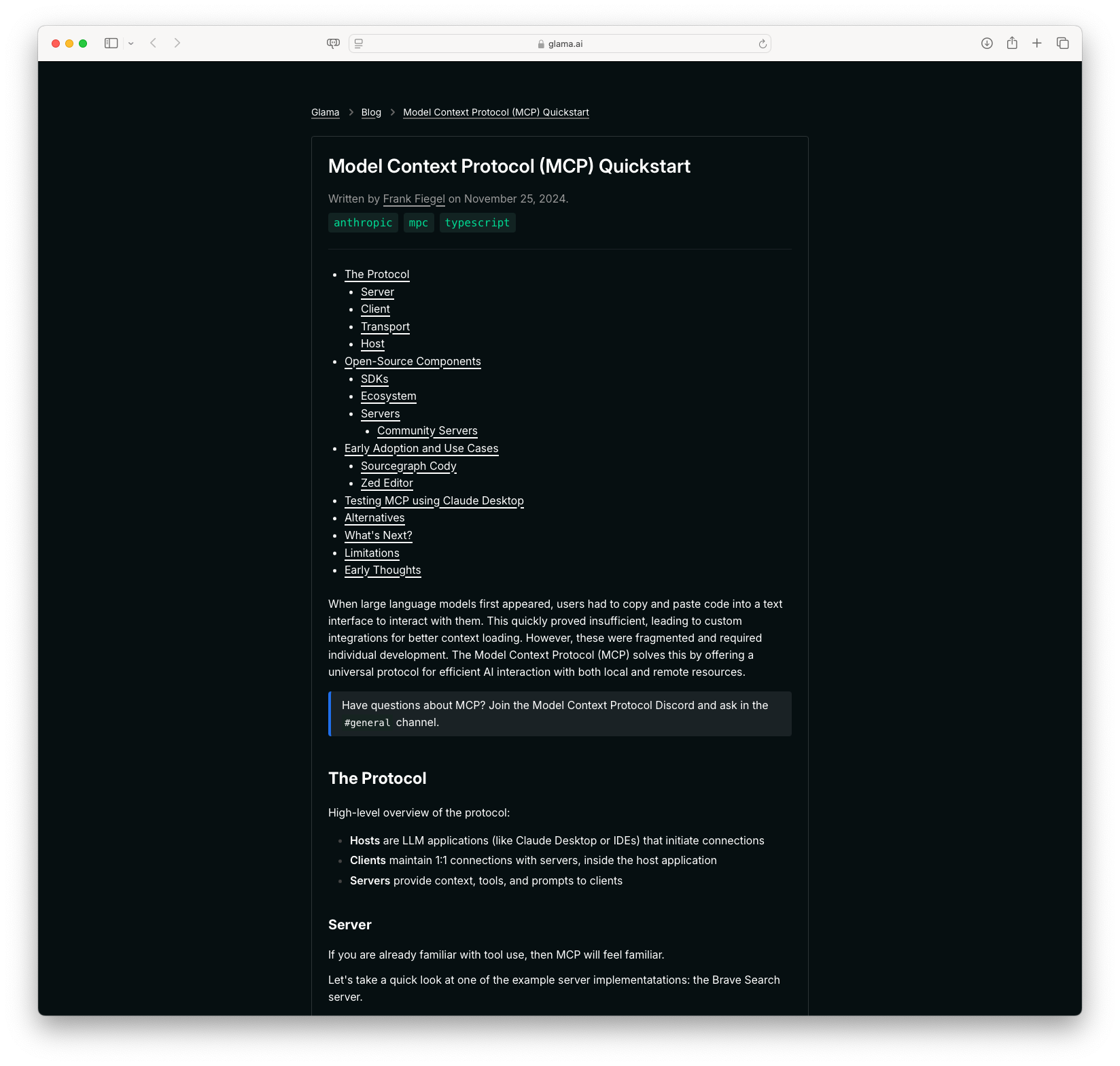
Task: Click the typescript tag pill
Action: tap(477, 222)
